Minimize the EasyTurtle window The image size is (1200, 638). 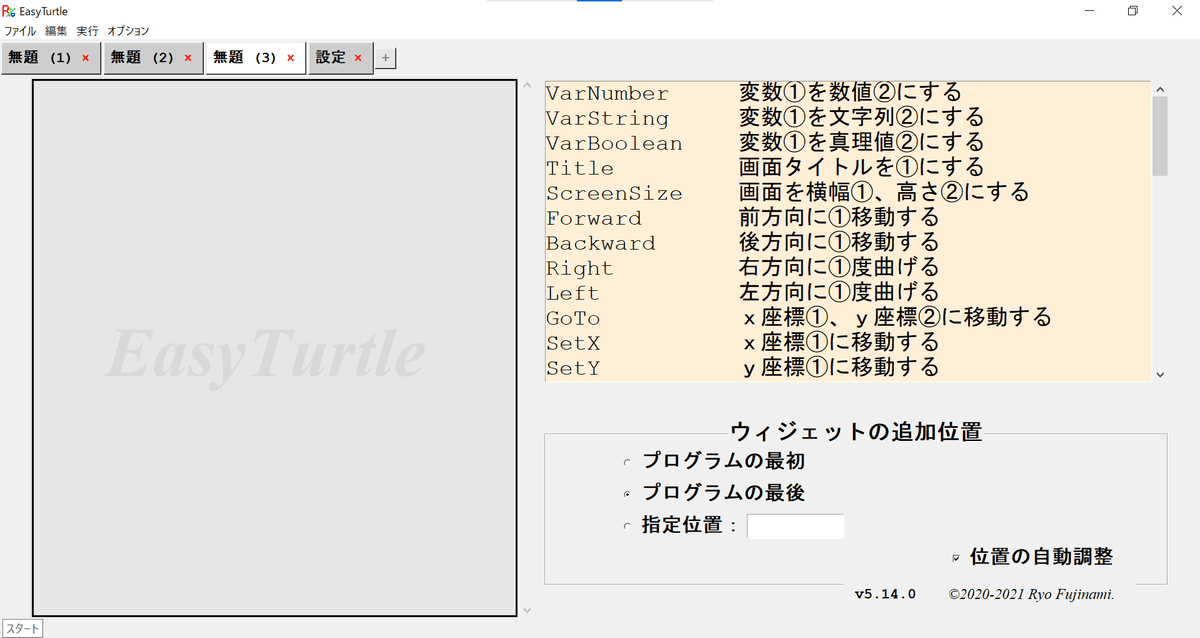pyautogui.click(x=1088, y=11)
